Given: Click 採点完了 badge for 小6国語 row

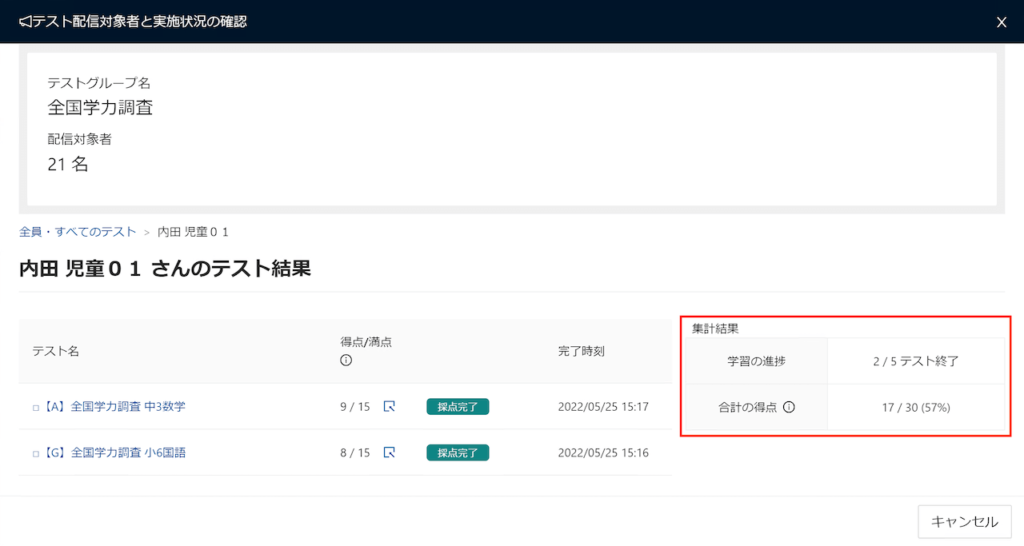Looking at the screenshot, I should tap(458, 453).
